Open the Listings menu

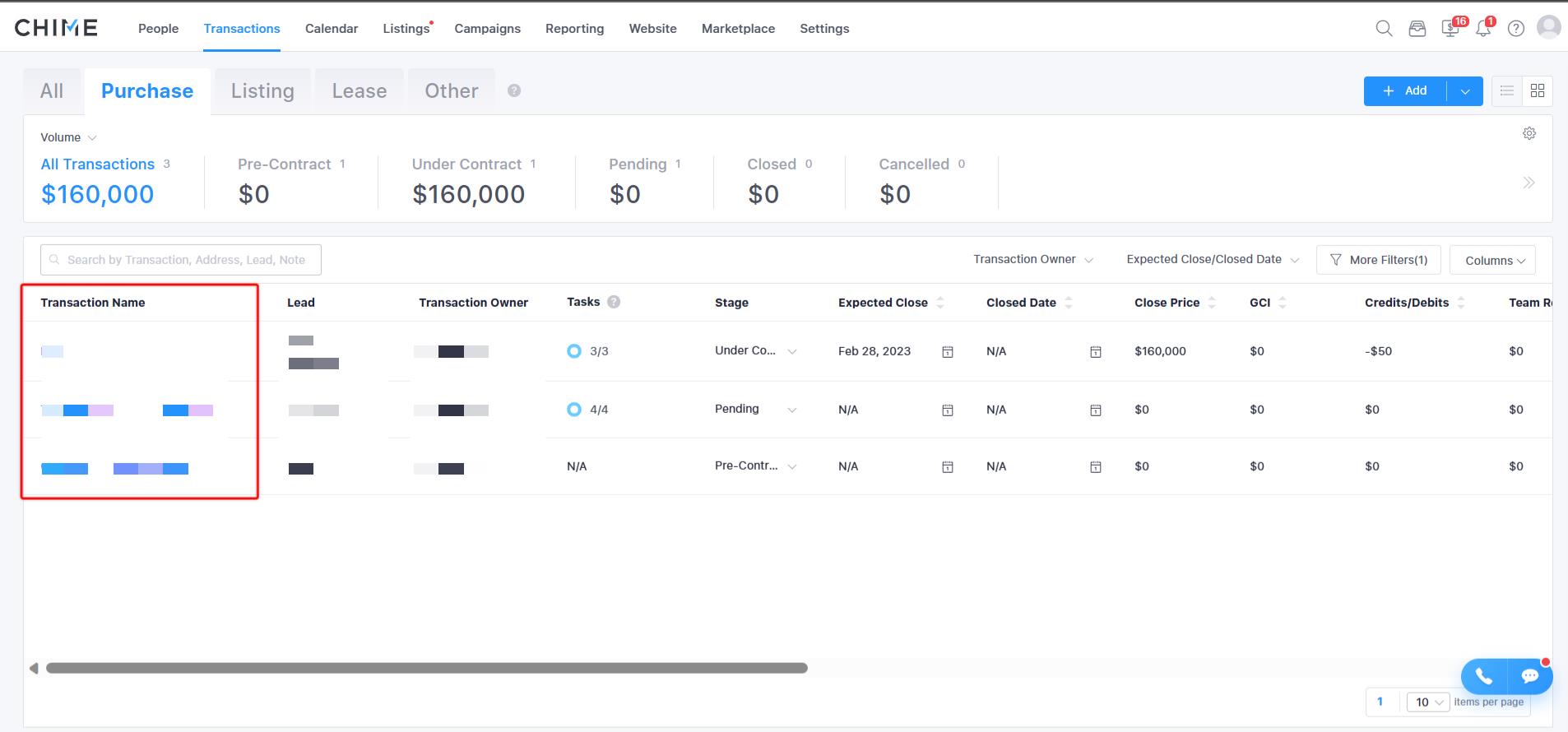(x=406, y=28)
